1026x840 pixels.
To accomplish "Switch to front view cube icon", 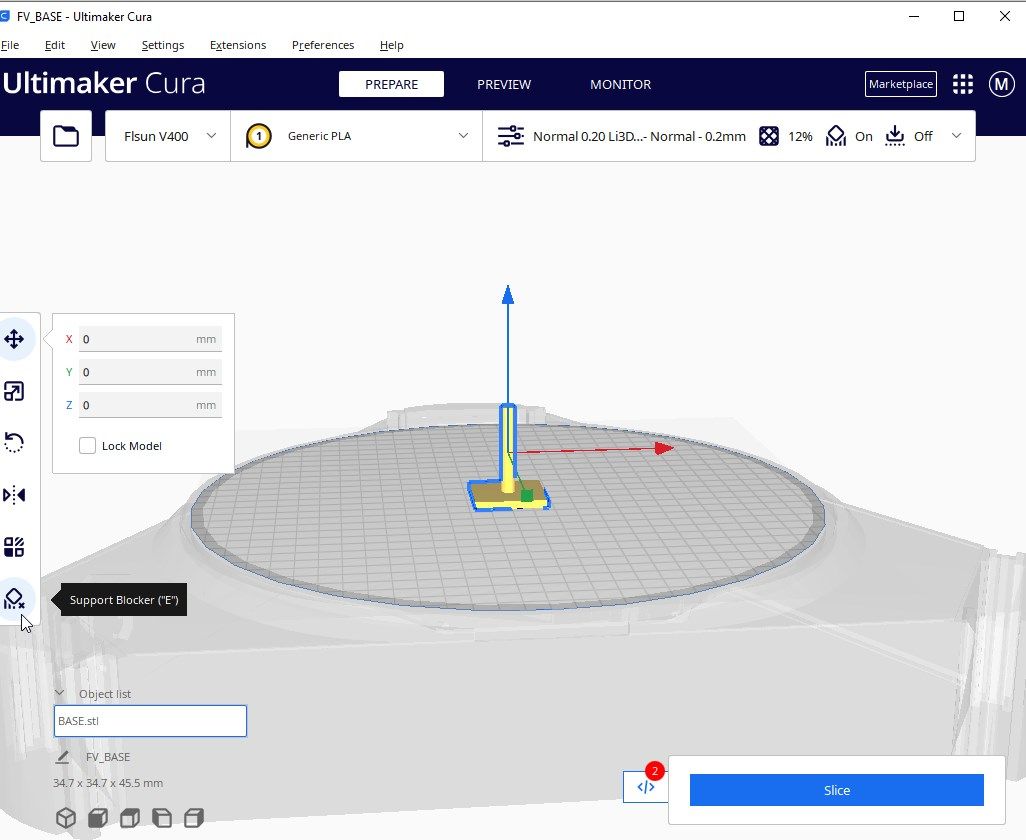I will pyautogui.click(x=98, y=818).
